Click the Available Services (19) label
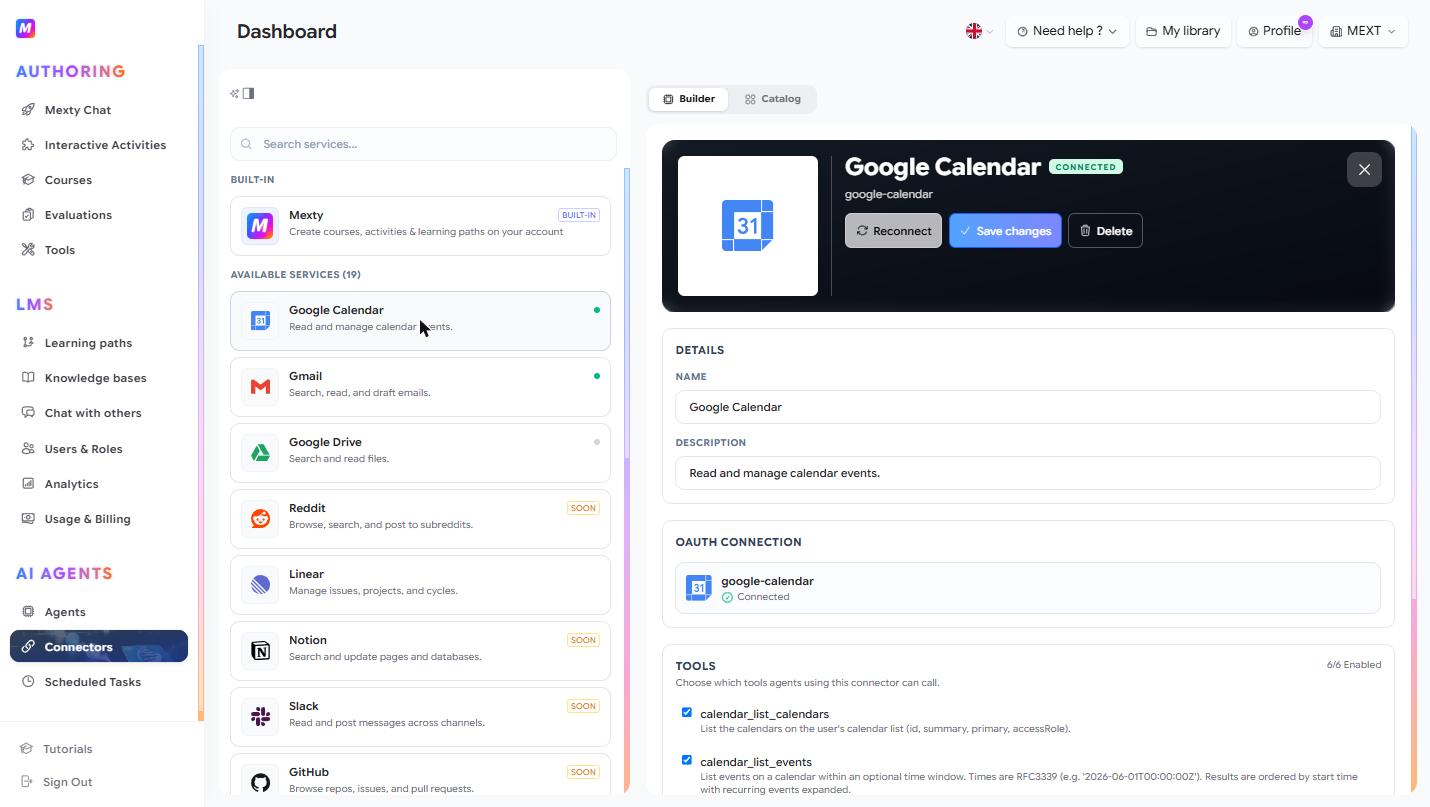Image resolution: width=1430 pixels, height=807 pixels. tap(296, 274)
